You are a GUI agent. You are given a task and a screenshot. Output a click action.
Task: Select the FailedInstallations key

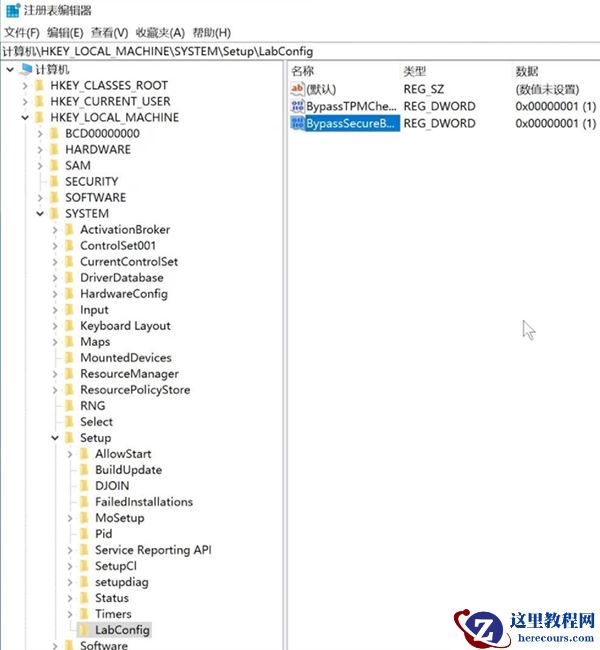tap(144, 502)
